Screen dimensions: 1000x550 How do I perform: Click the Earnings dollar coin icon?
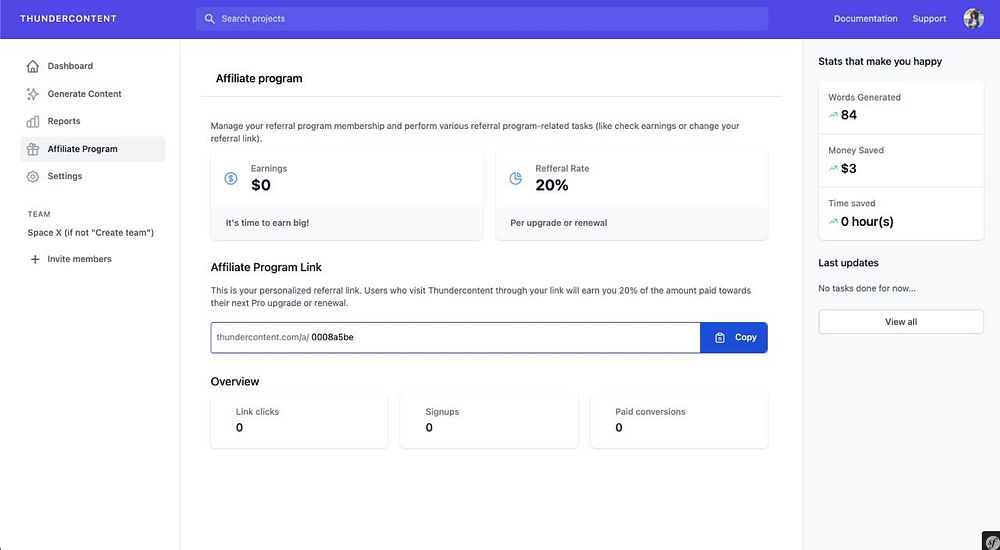click(x=231, y=178)
